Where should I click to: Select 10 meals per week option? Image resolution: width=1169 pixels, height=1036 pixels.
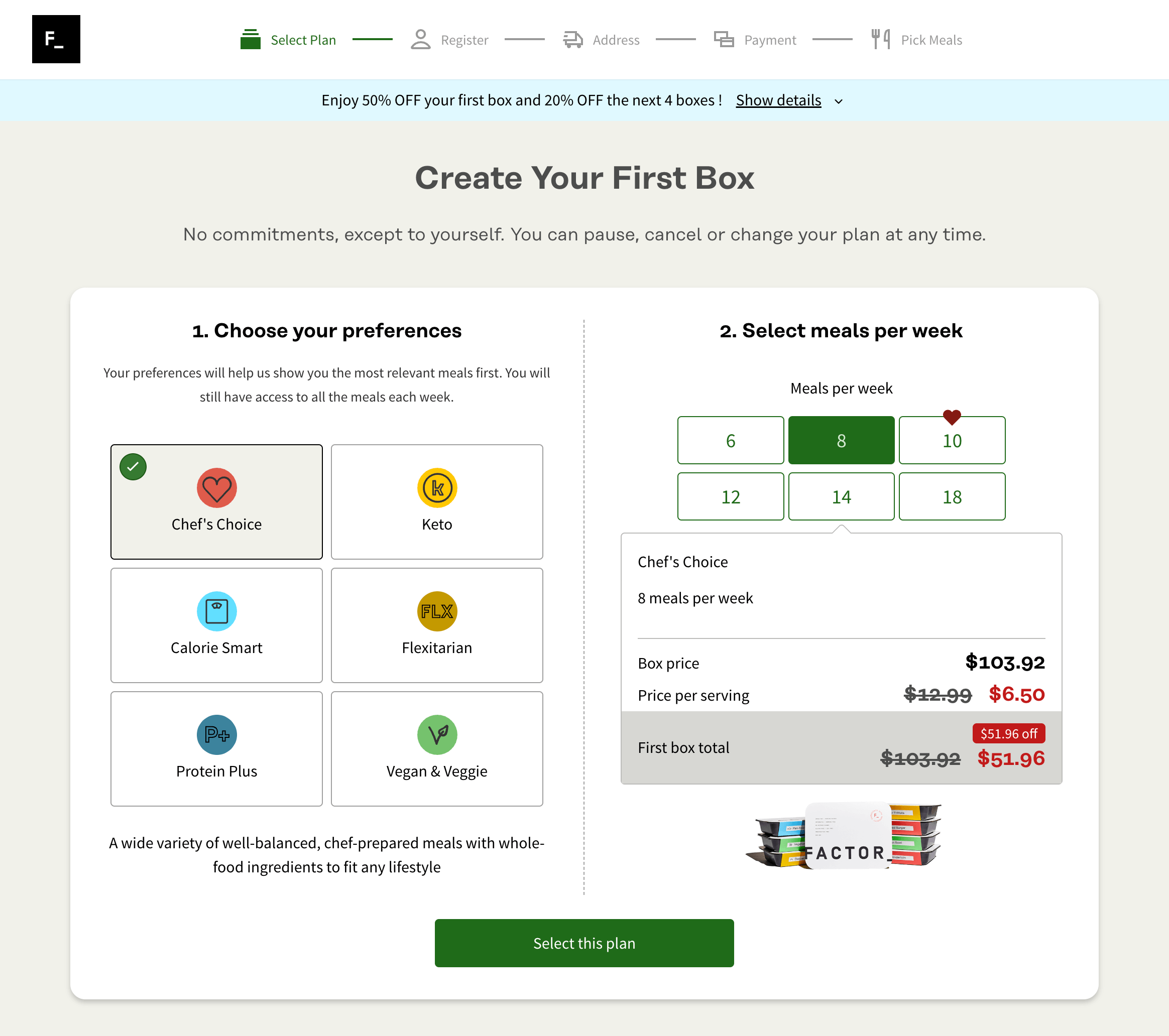tap(951, 440)
